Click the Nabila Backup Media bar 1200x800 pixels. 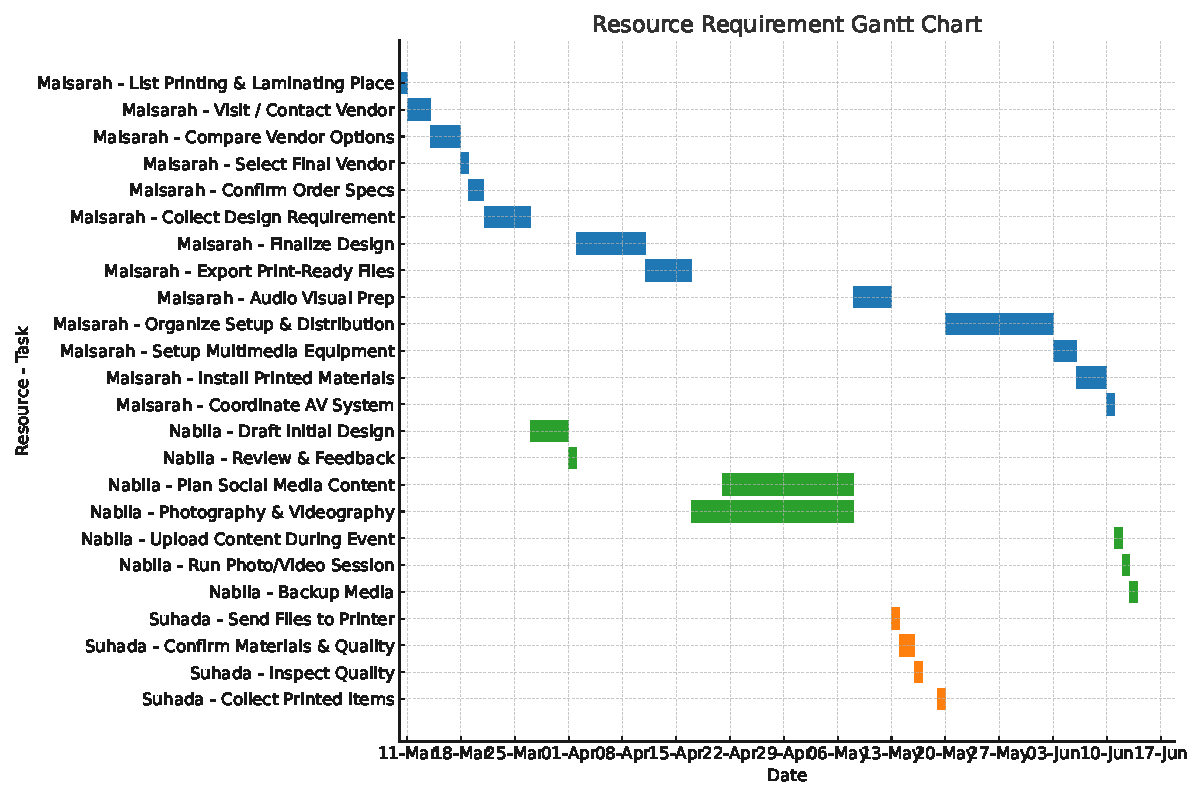tap(1133, 592)
